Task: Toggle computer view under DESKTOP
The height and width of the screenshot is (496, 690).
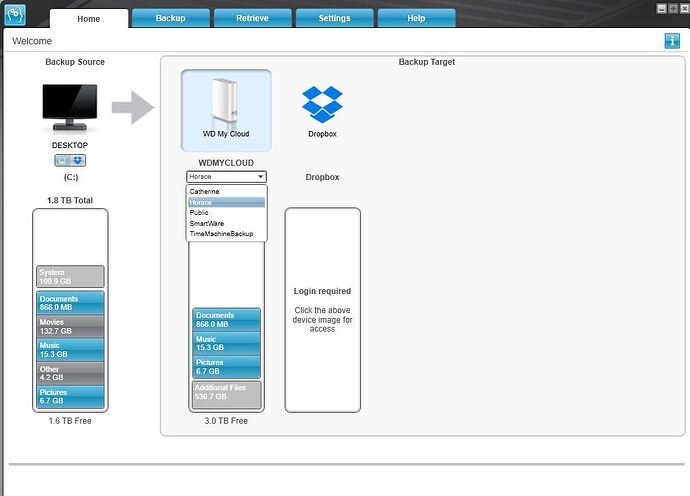Action: pyautogui.click(x=62, y=160)
